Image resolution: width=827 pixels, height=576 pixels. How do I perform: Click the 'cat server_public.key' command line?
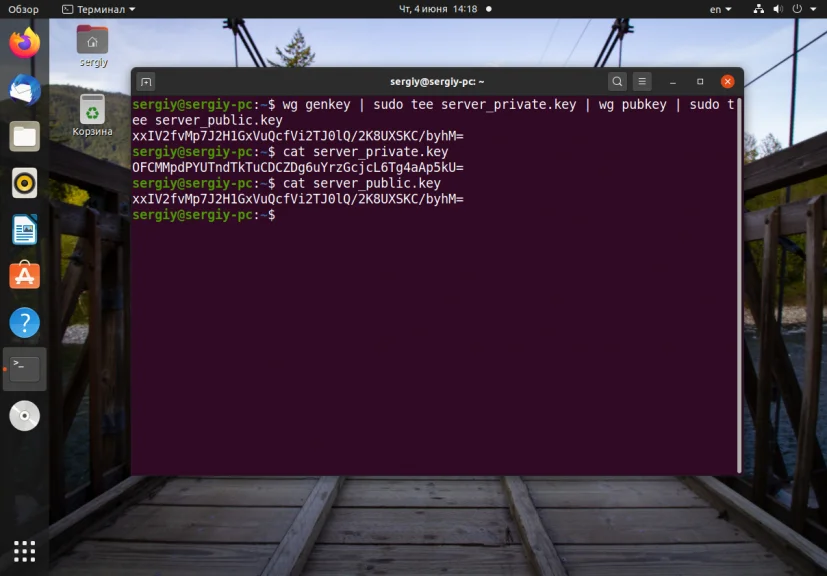pos(286,183)
